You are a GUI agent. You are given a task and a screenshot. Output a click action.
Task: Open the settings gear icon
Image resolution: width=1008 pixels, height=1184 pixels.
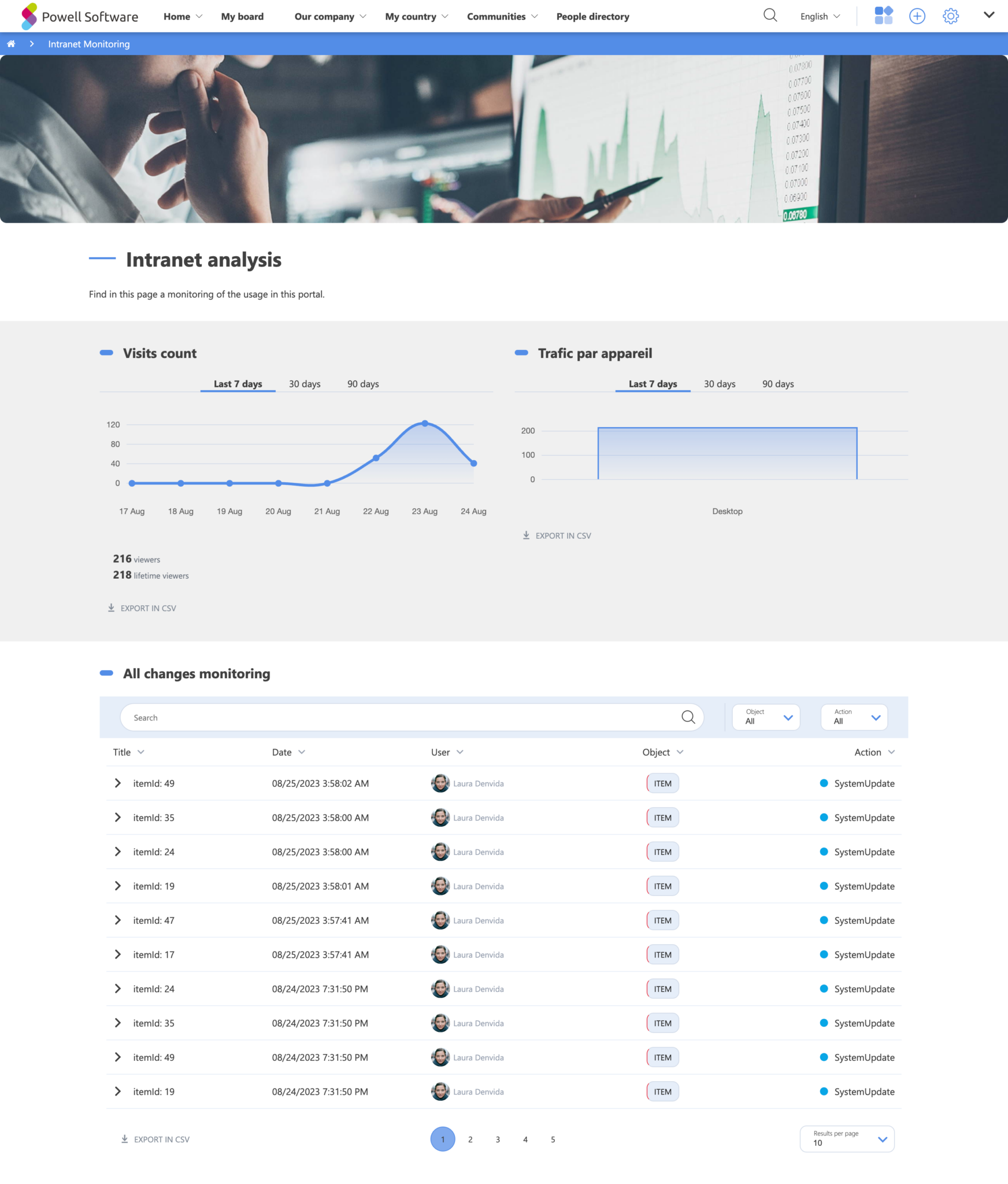[x=950, y=16]
